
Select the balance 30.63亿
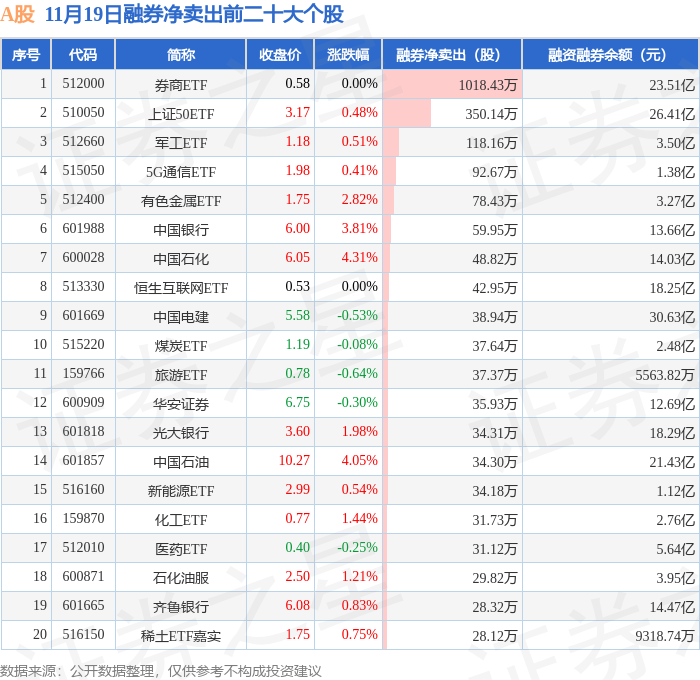coord(672,317)
